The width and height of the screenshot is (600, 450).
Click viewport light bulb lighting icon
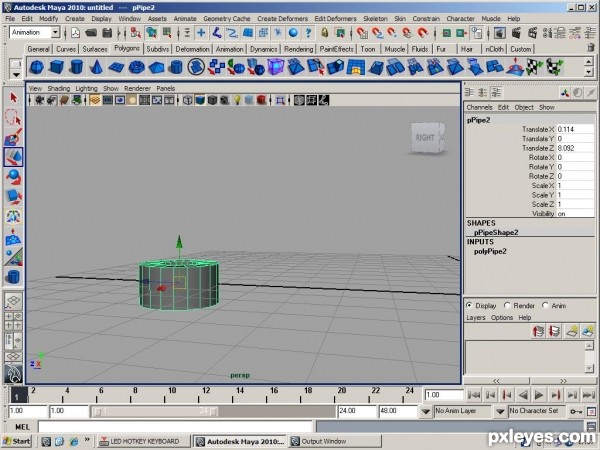[237, 100]
